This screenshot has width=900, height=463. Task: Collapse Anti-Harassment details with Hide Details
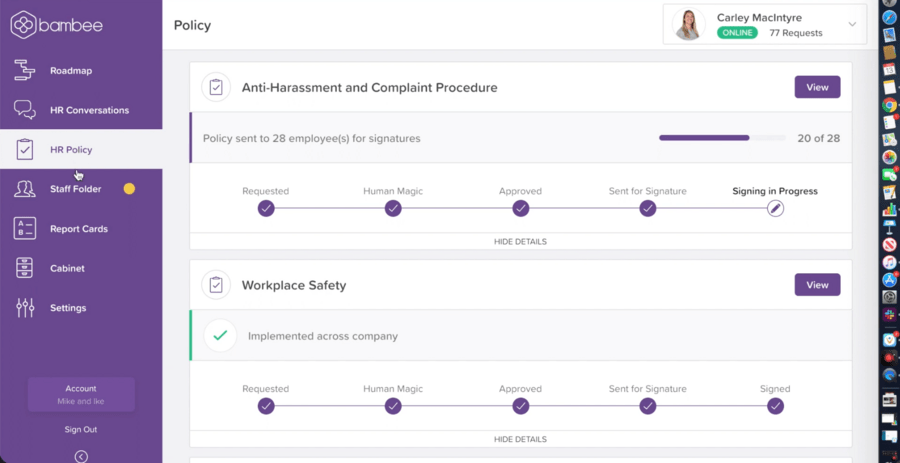tap(520, 241)
